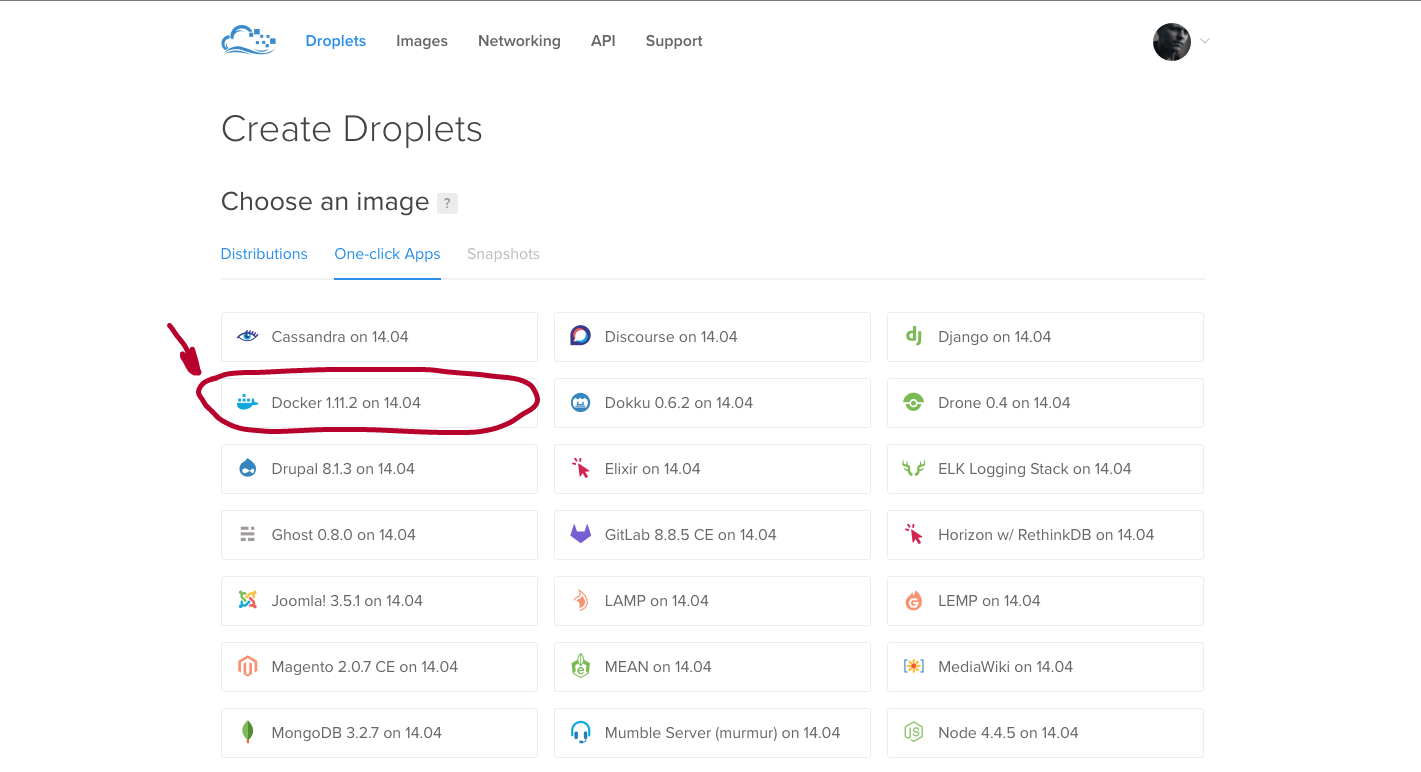The image size is (1421, 772).
Task: Open the API navigation item
Action: click(x=603, y=41)
